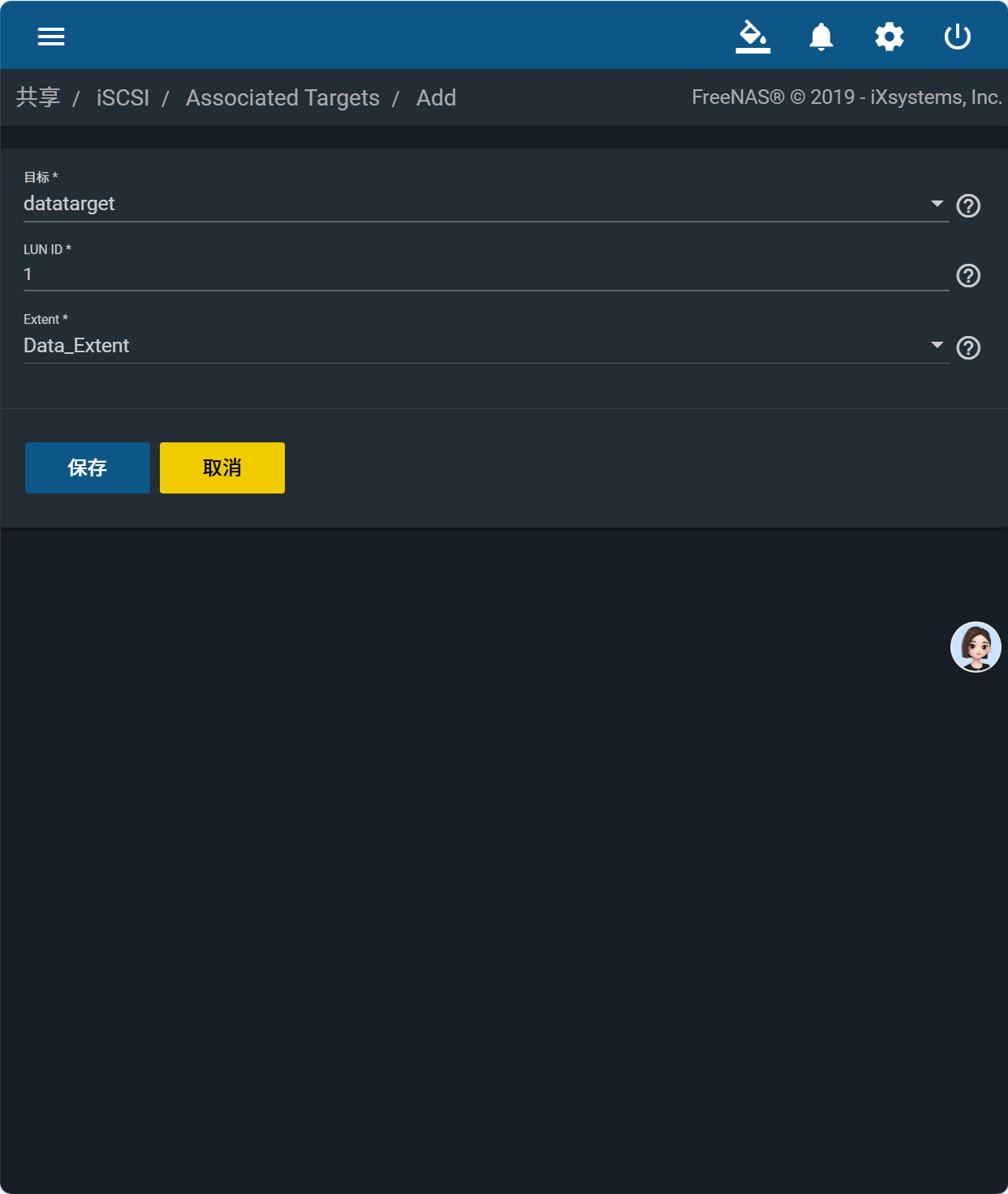Screen dimensions: 1008x1194
Task: Open the hamburger navigation menu
Action: click(x=51, y=37)
